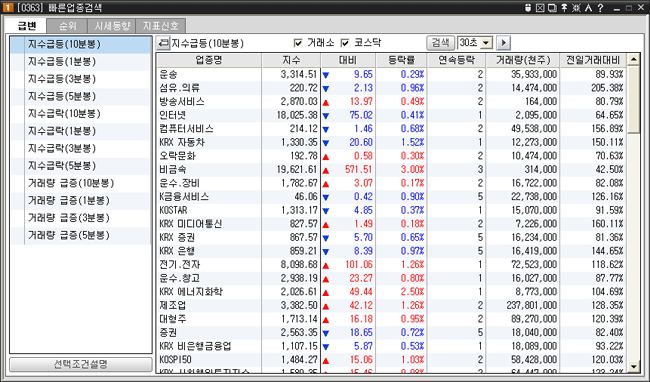Image resolution: width=650 pixels, height=382 pixels.
Task: Click the table scrollbar down arrow
Action: pos(633,366)
